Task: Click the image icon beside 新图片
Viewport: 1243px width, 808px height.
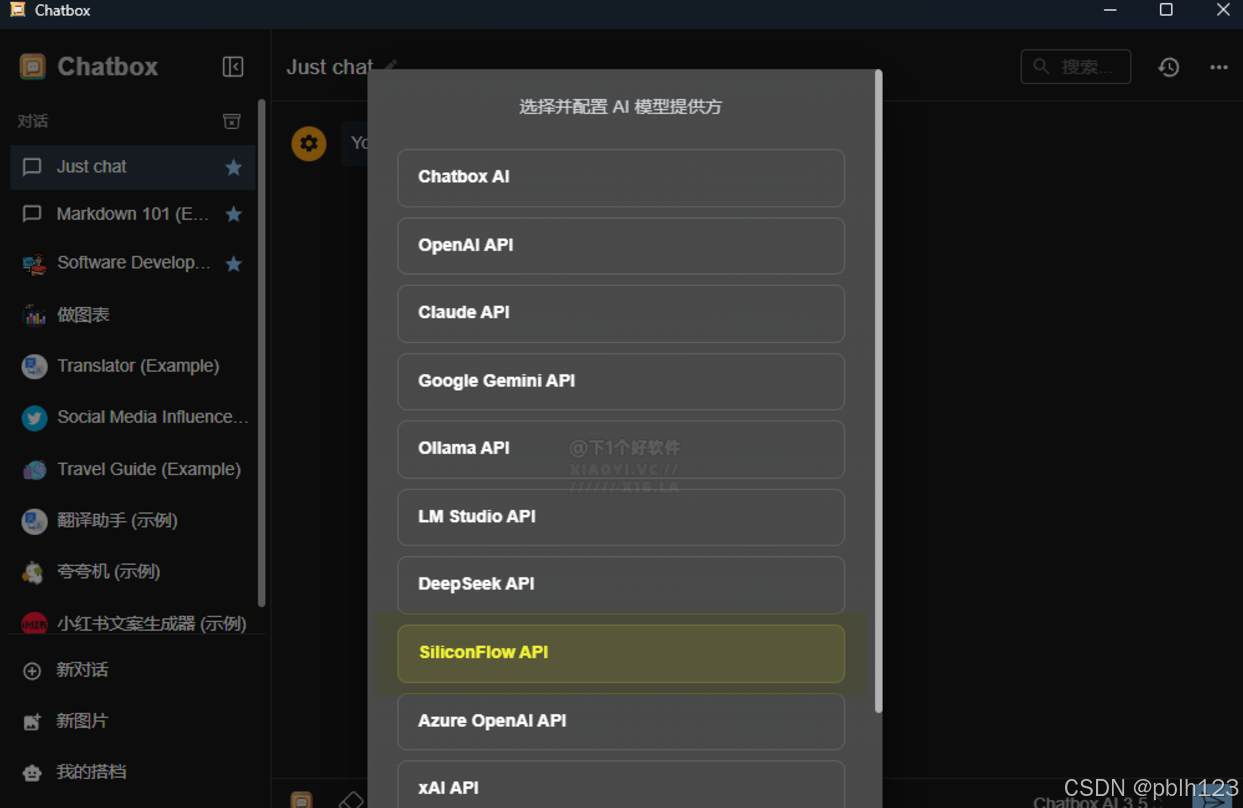Action: click(32, 721)
